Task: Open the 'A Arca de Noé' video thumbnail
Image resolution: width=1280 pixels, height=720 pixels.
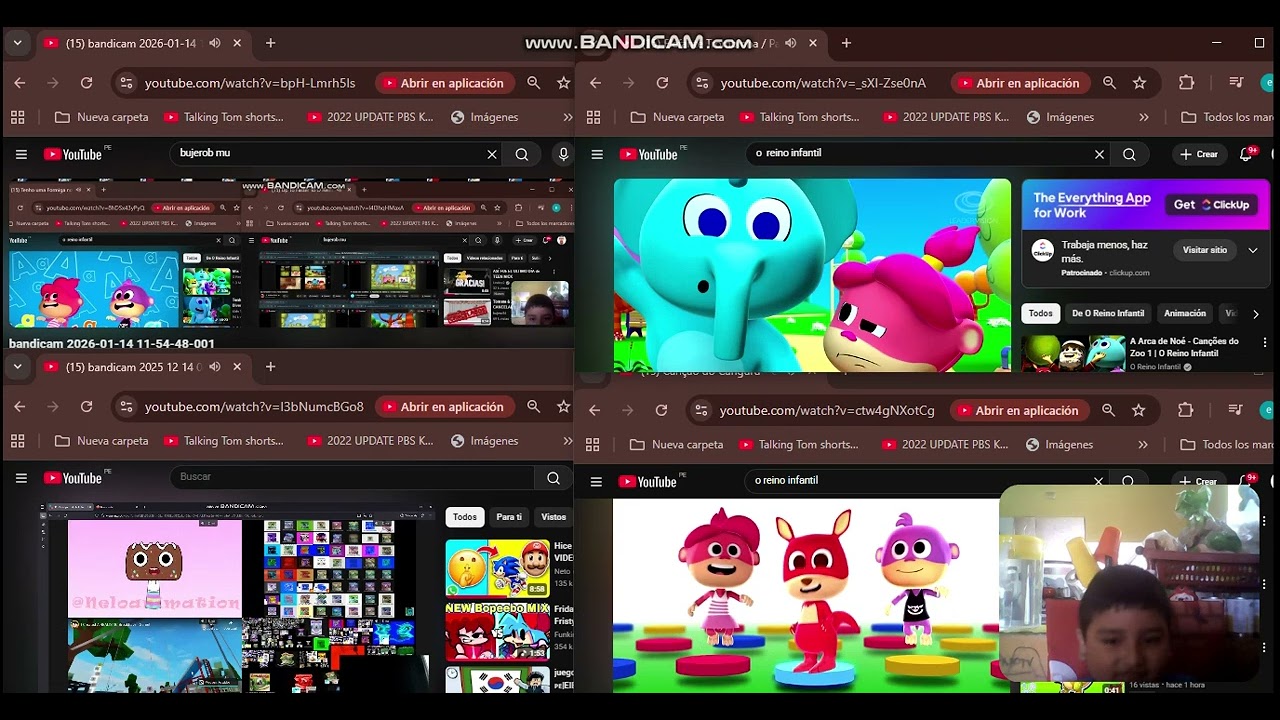Action: (x=1073, y=353)
